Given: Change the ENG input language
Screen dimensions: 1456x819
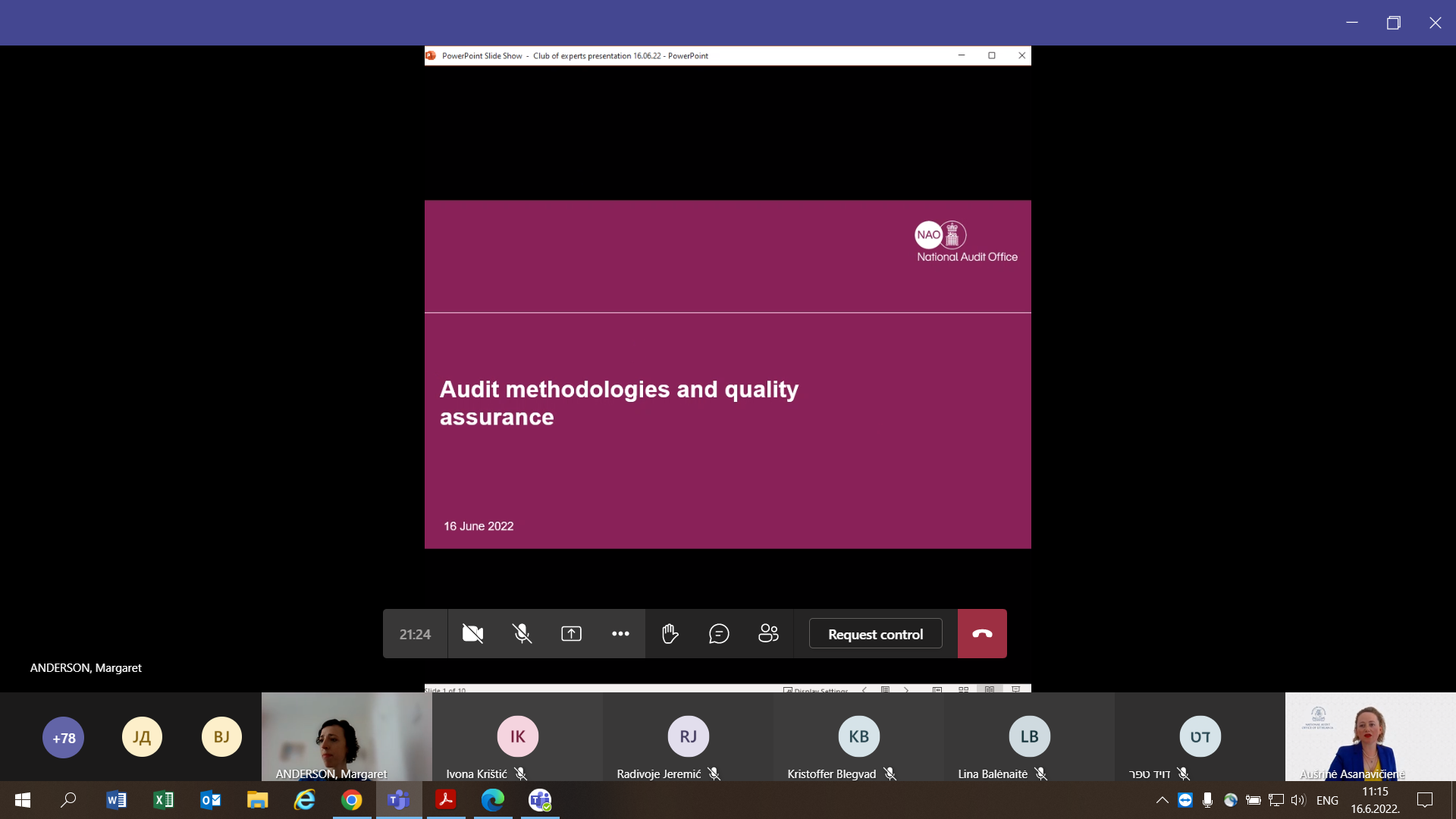Looking at the screenshot, I should click(1327, 800).
